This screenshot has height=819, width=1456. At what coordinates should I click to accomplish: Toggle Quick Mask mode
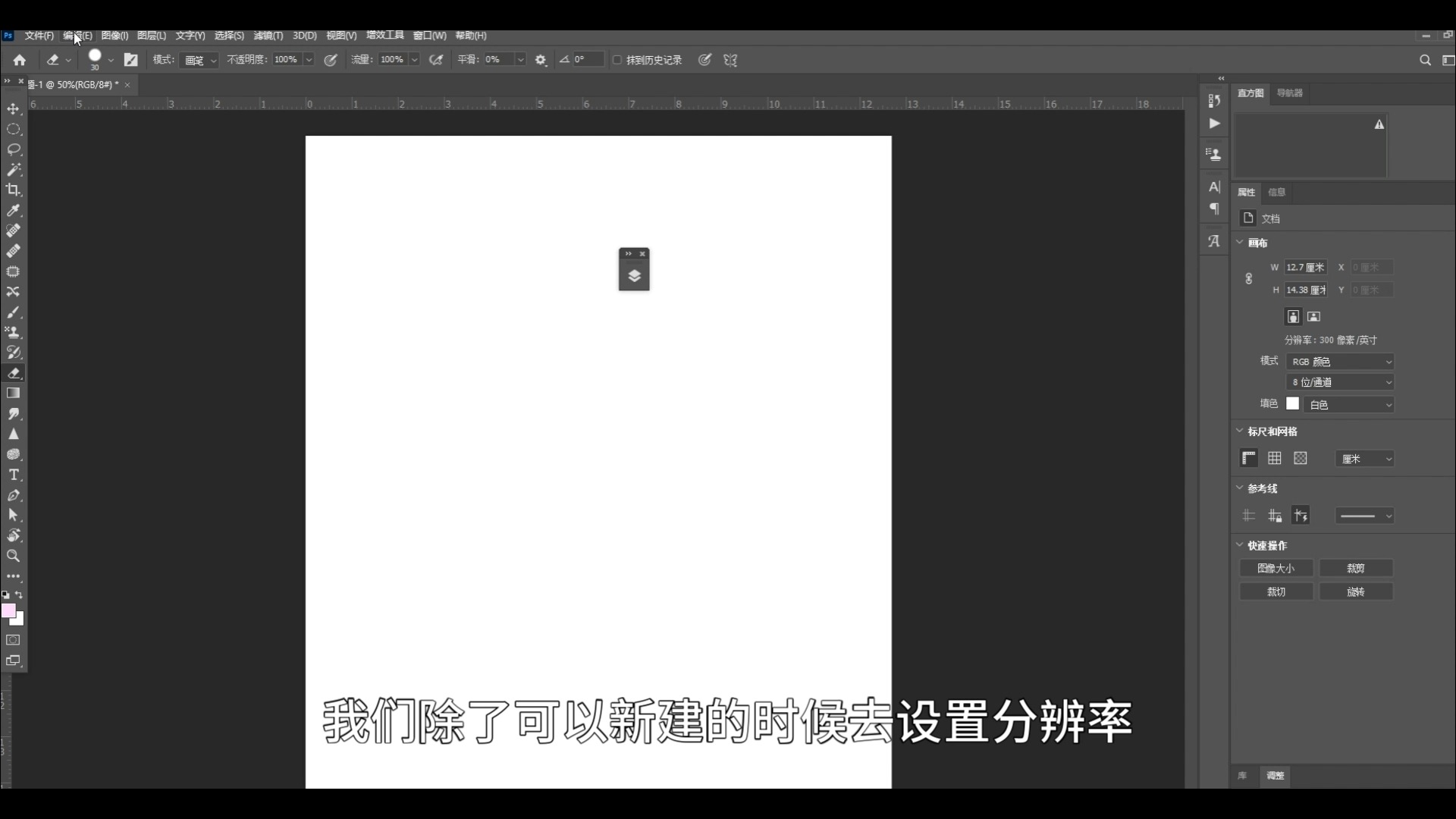[x=14, y=640]
